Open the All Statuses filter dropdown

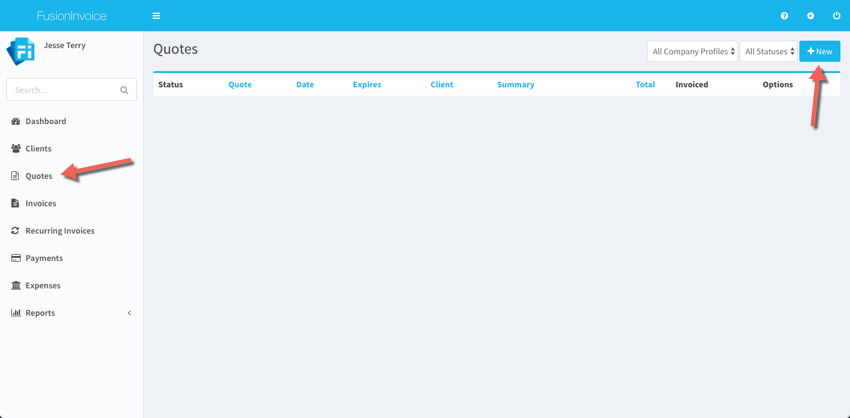click(768, 52)
